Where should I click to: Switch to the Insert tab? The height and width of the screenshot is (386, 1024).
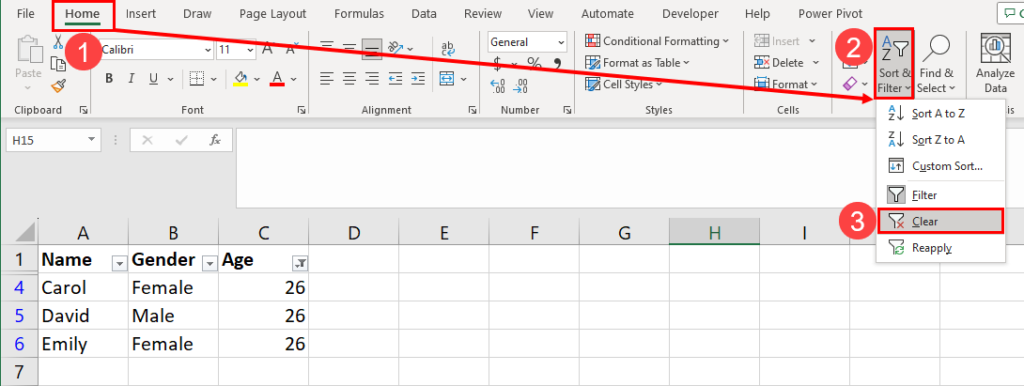click(140, 14)
